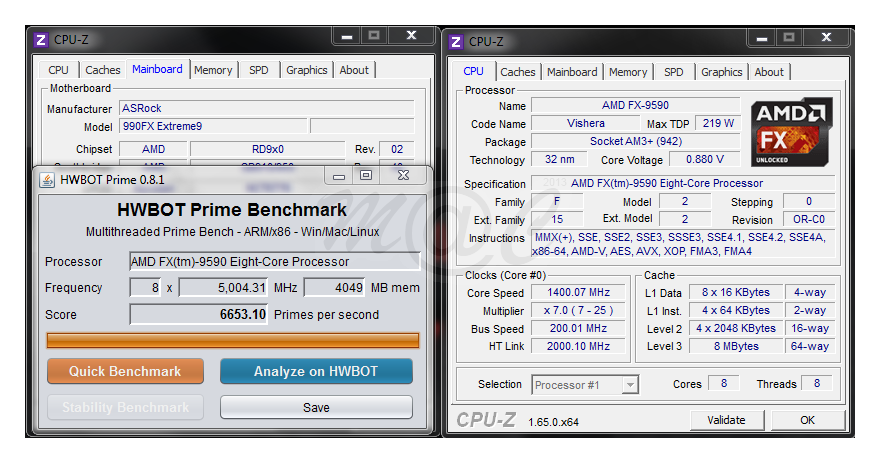Click the 5,004.31 MHz frequency field
Image resolution: width=880 pixels, height=463 pixels.
(x=224, y=288)
